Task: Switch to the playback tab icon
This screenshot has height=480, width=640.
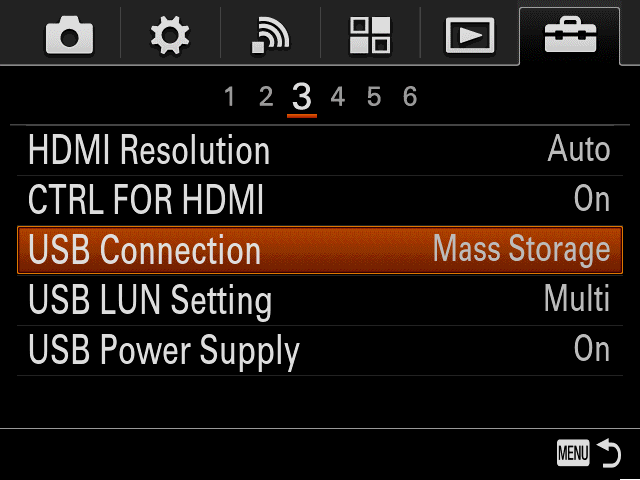Action: click(470, 36)
